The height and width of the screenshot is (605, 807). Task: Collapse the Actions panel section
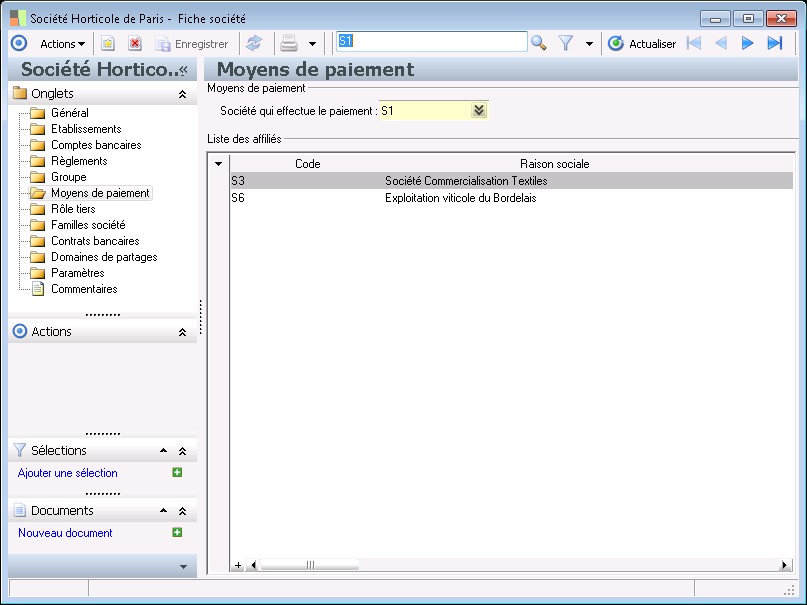click(182, 332)
